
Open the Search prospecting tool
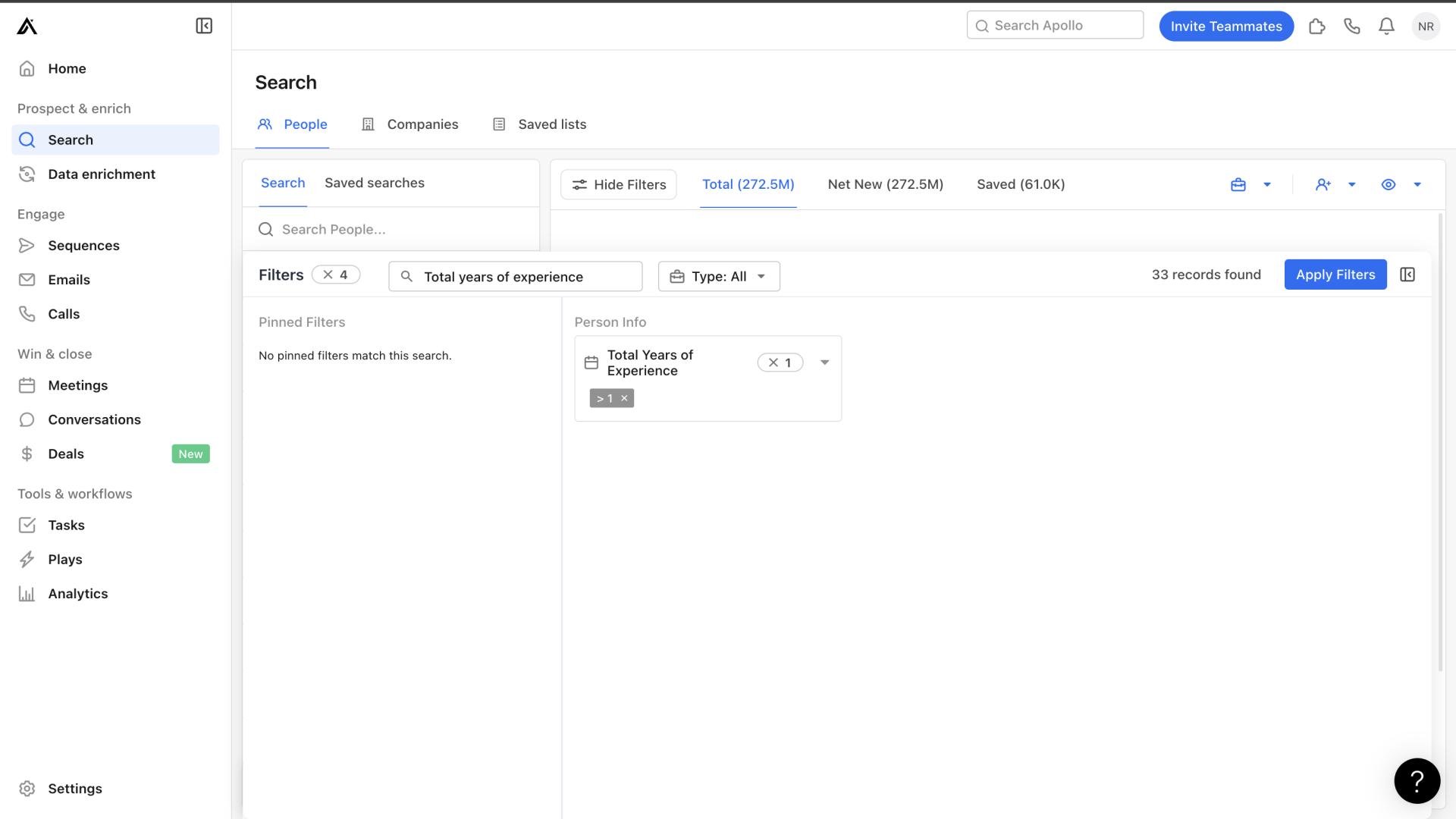pyautogui.click(x=70, y=140)
